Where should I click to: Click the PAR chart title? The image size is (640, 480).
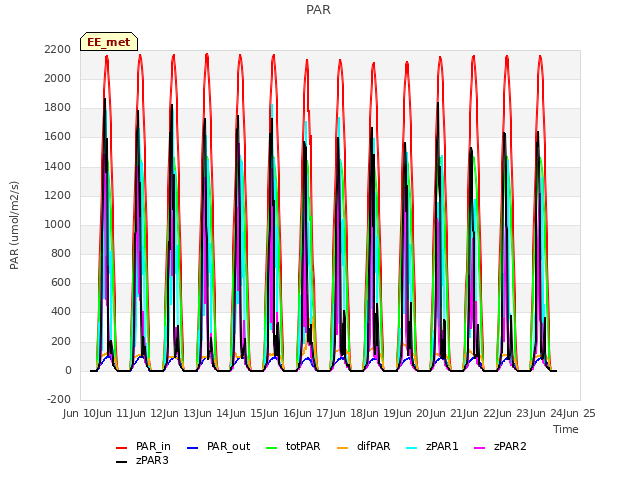click(x=318, y=10)
